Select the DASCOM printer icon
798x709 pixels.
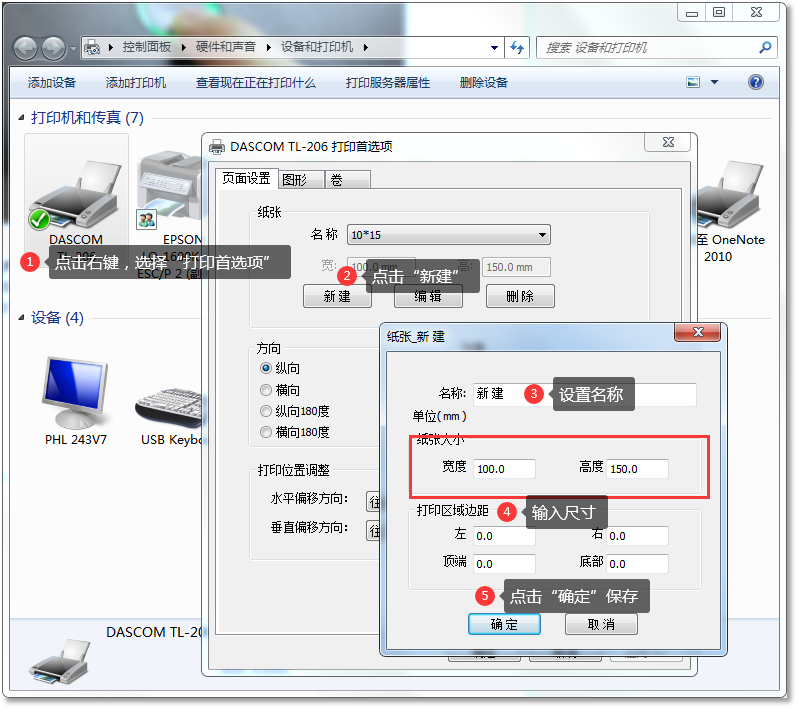[x=76, y=192]
